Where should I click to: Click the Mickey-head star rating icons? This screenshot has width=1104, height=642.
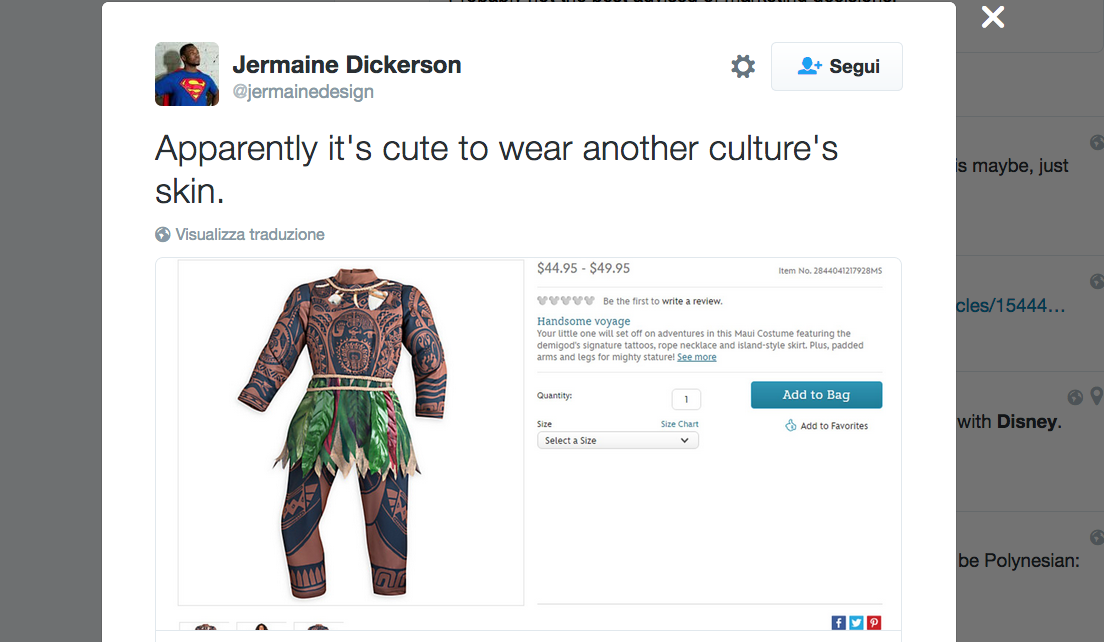click(x=566, y=301)
